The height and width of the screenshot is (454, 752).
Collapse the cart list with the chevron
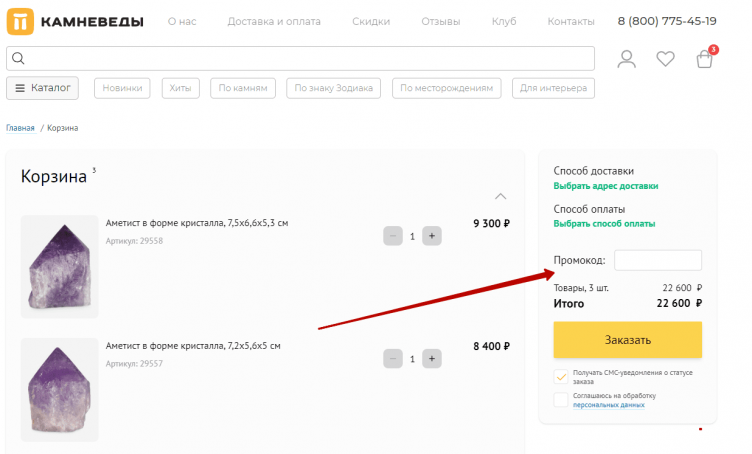(501, 196)
